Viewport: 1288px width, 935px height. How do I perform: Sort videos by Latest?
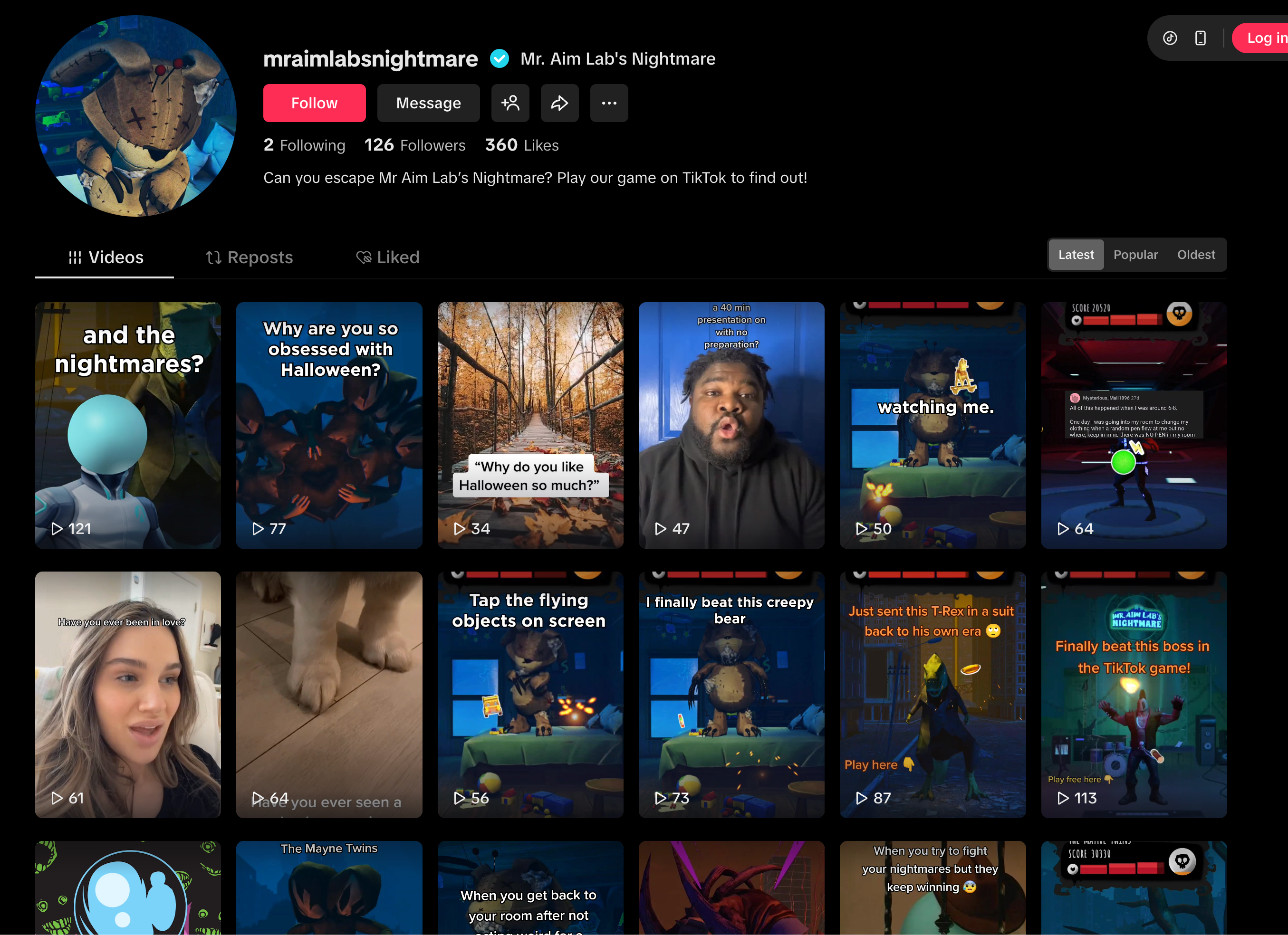(x=1076, y=254)
